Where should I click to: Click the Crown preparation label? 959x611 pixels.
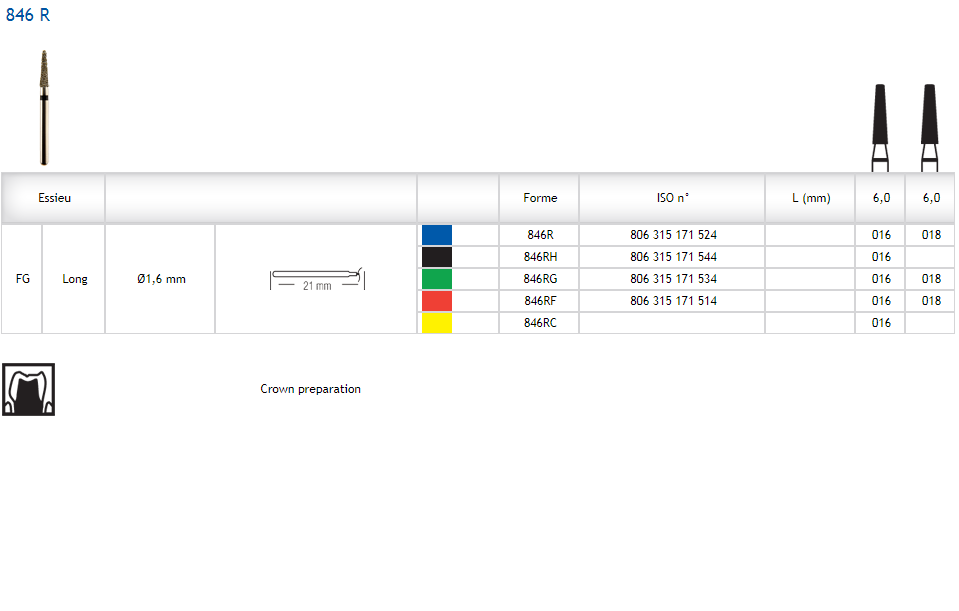point(310,389)
